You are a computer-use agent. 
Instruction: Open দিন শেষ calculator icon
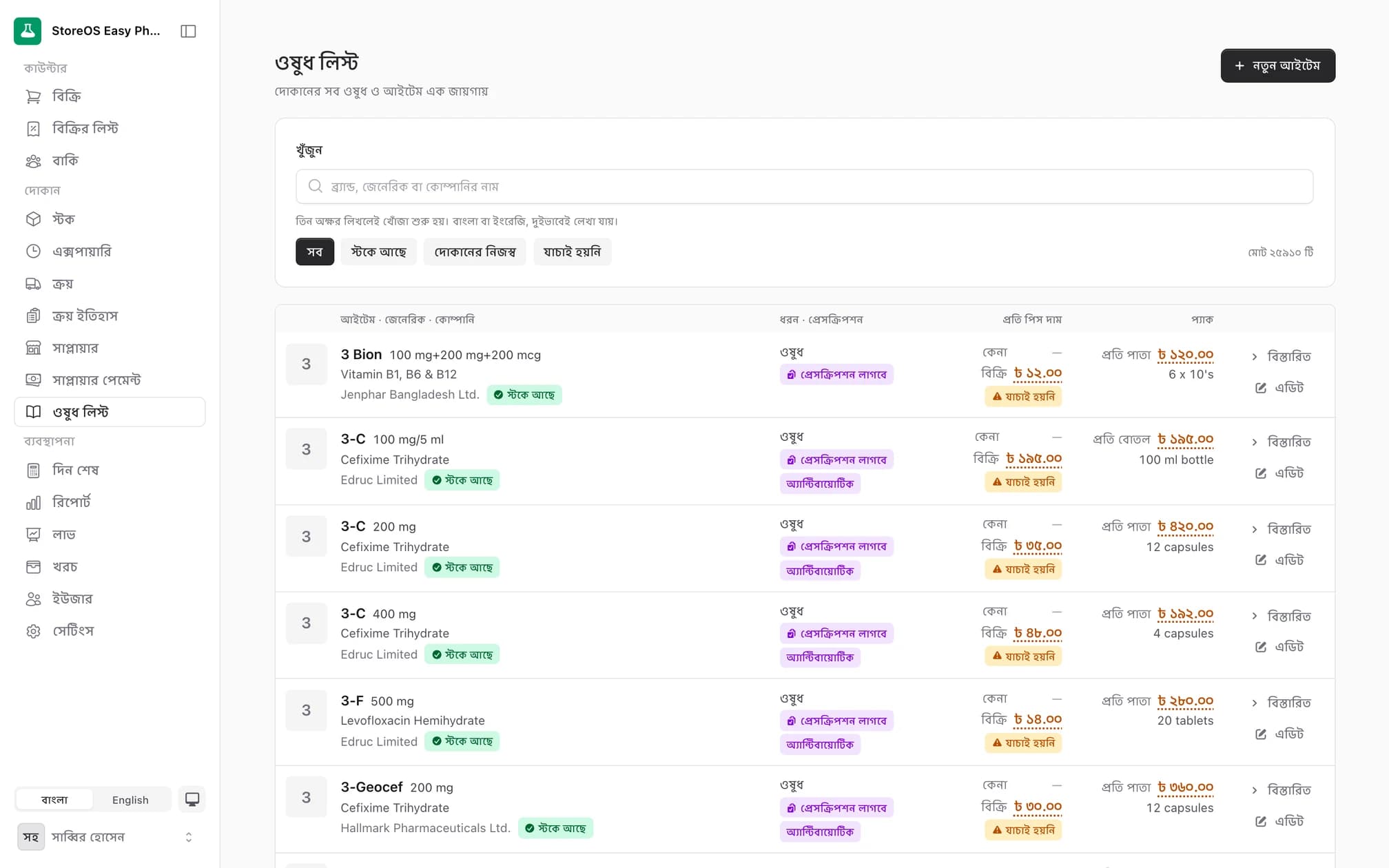pos(33,470)
